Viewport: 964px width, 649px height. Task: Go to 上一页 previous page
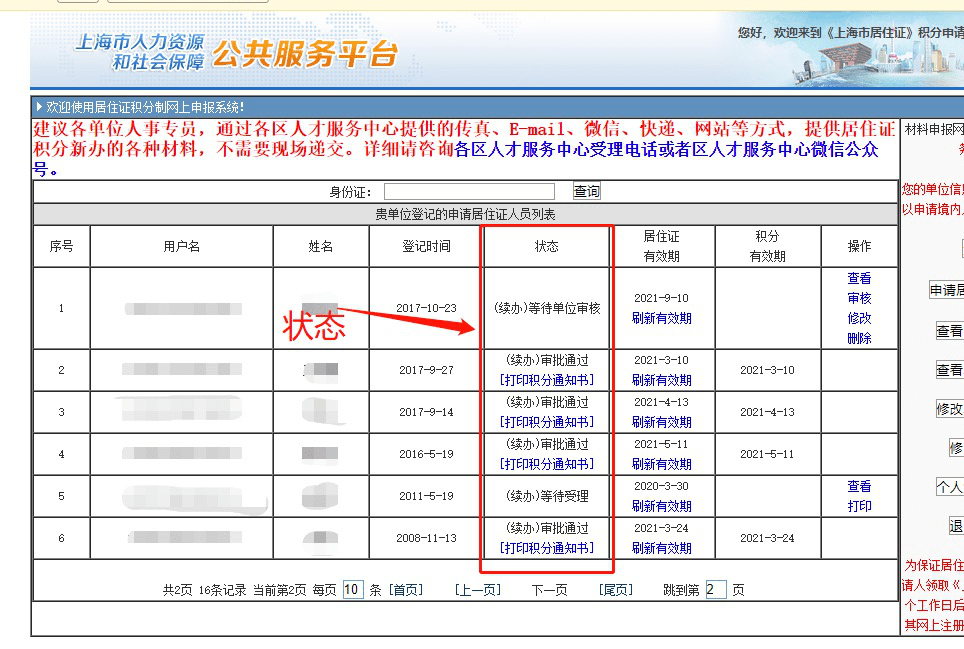point(478,590)
